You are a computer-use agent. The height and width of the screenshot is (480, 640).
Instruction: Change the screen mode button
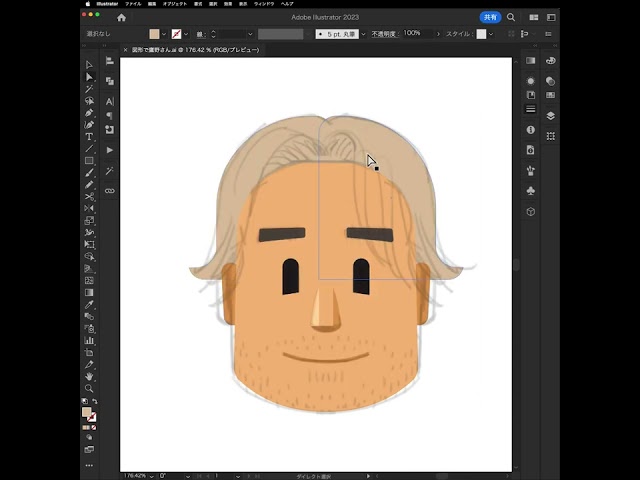[89, 449]
